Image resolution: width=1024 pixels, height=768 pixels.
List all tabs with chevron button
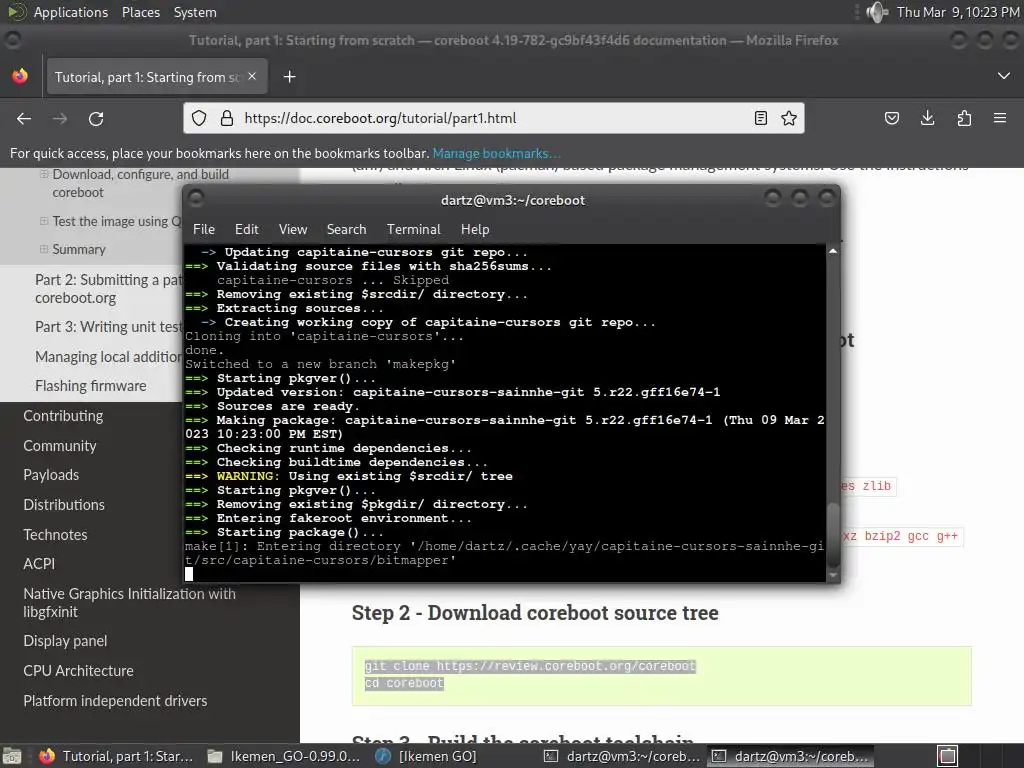point(1004,76)
